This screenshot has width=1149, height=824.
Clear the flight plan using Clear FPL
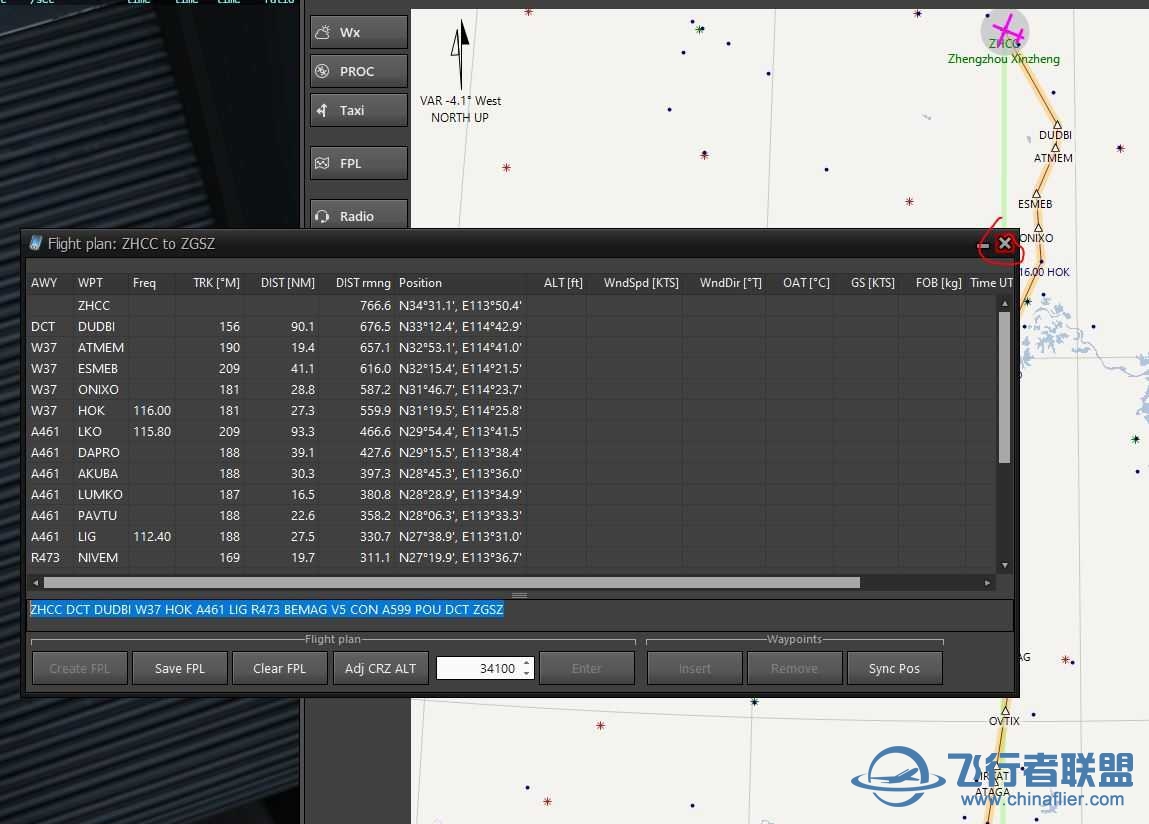[279, 667]
